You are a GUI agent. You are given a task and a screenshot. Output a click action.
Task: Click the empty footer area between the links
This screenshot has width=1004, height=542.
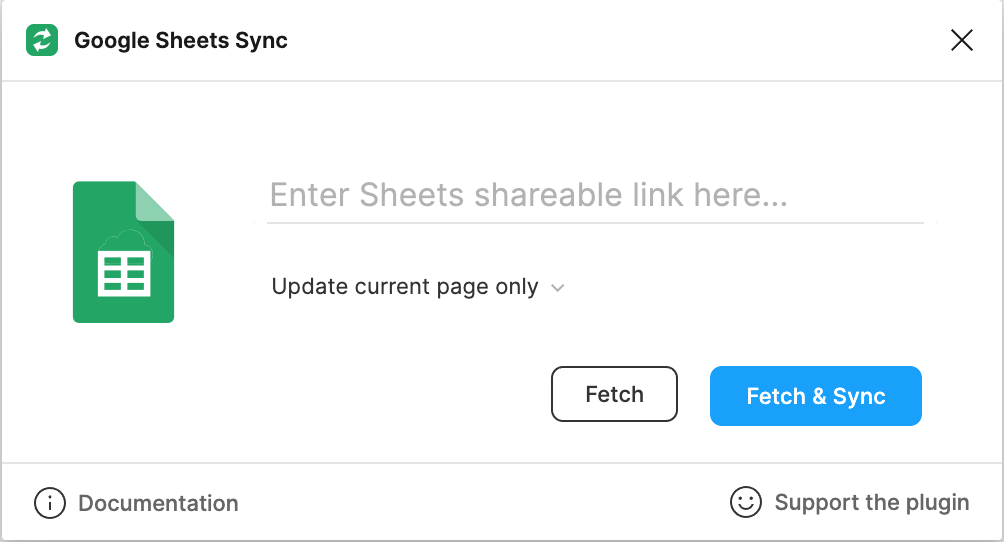tap(480, 503)
